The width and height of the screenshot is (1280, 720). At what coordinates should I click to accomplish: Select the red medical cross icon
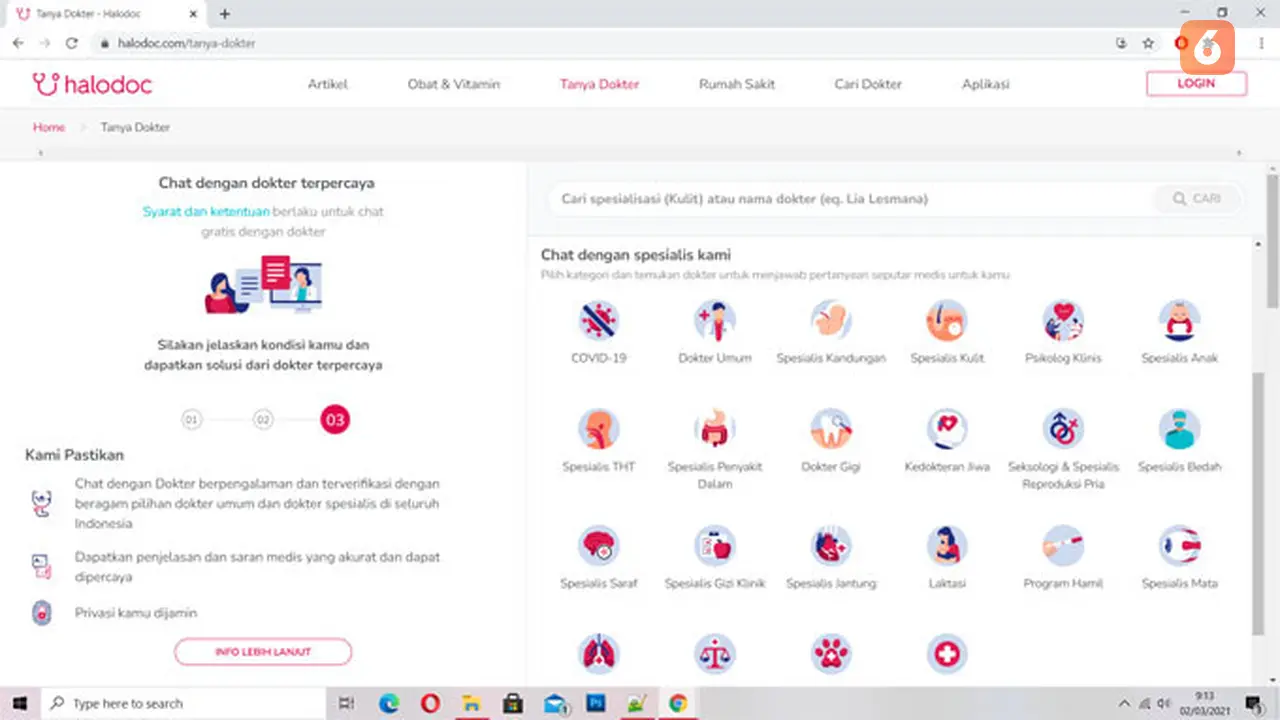pyautogui.click(x=947, y=655)
